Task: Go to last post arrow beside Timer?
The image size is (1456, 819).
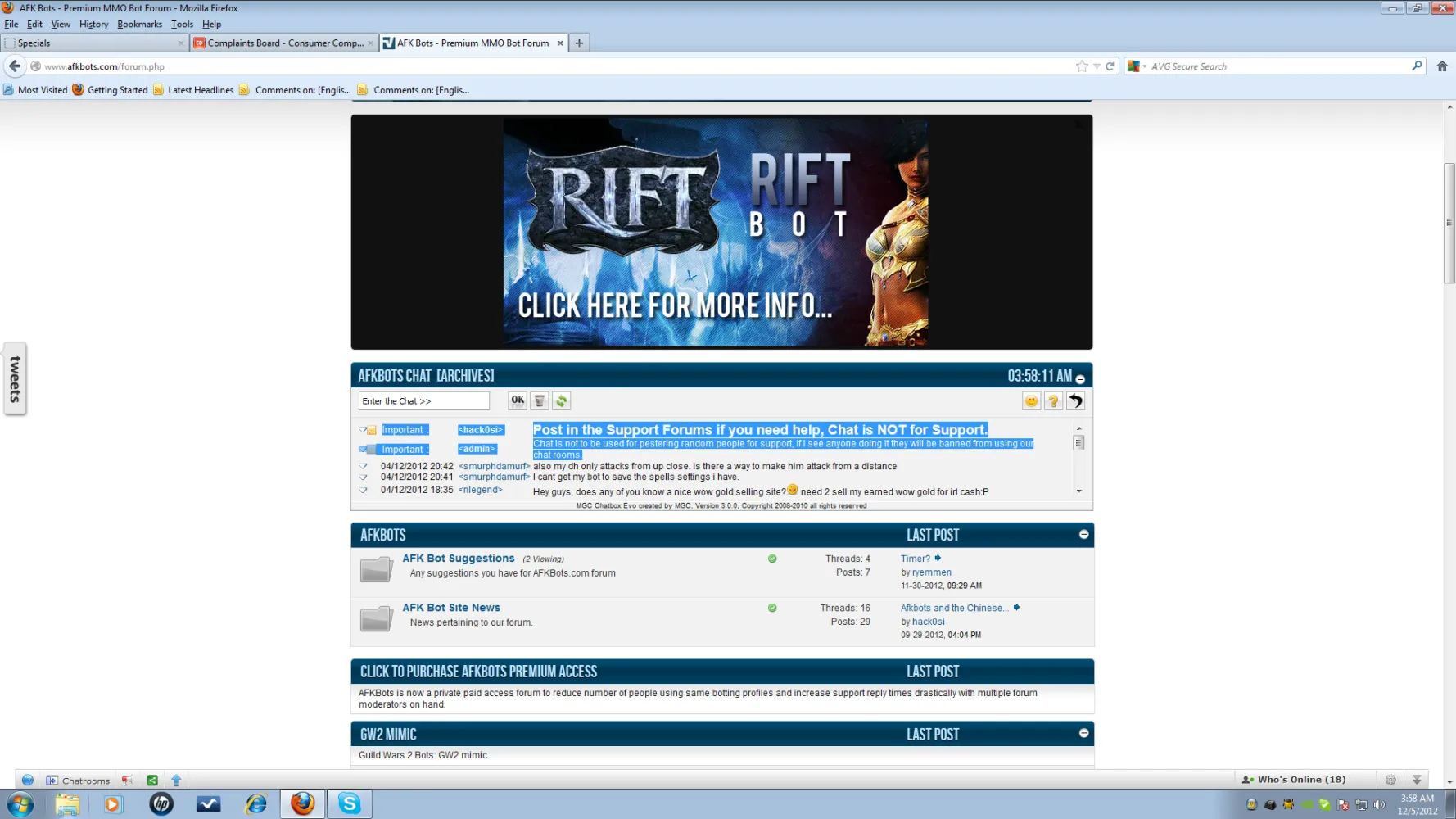Action: [938, 558]
